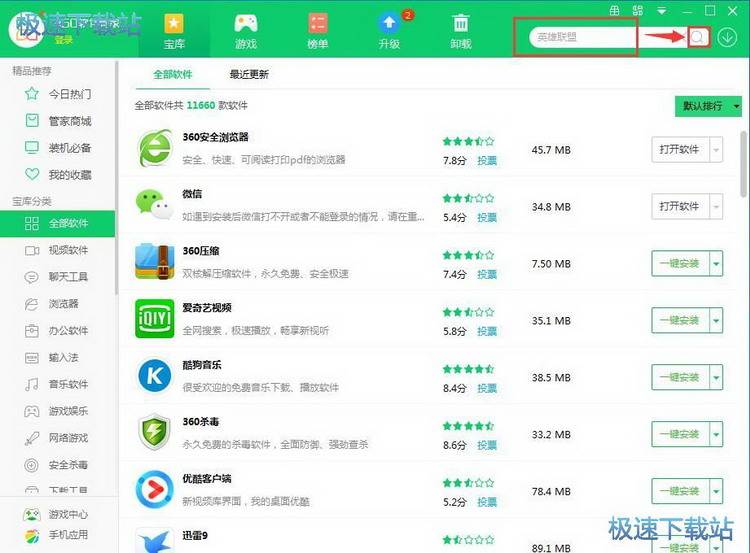
Task: Click 打开软件 for 微信
Action: click(x=681, y=207)
